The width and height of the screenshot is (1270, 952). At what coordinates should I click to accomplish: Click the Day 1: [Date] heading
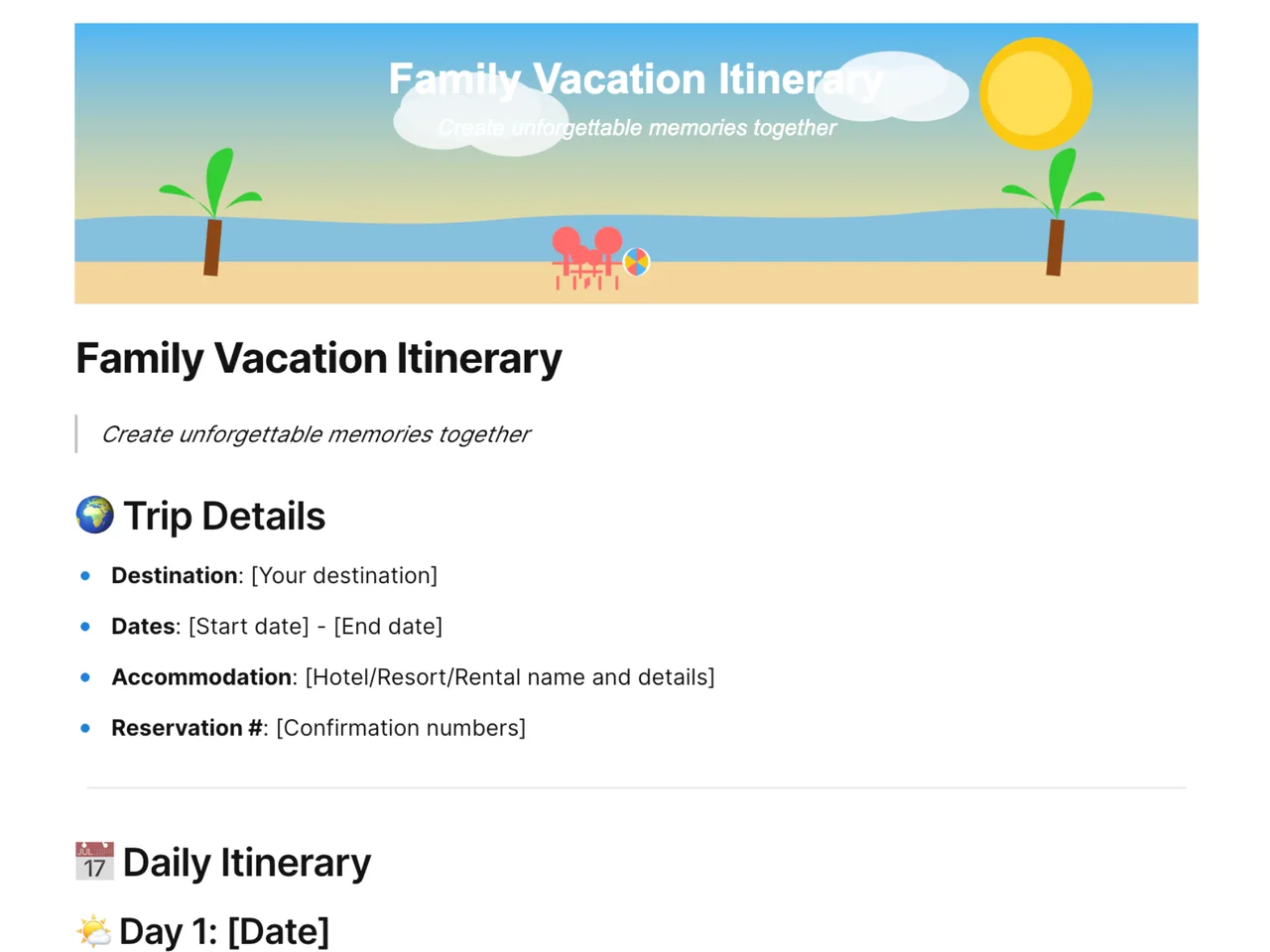pyautogui.click(x=224, y=931)
